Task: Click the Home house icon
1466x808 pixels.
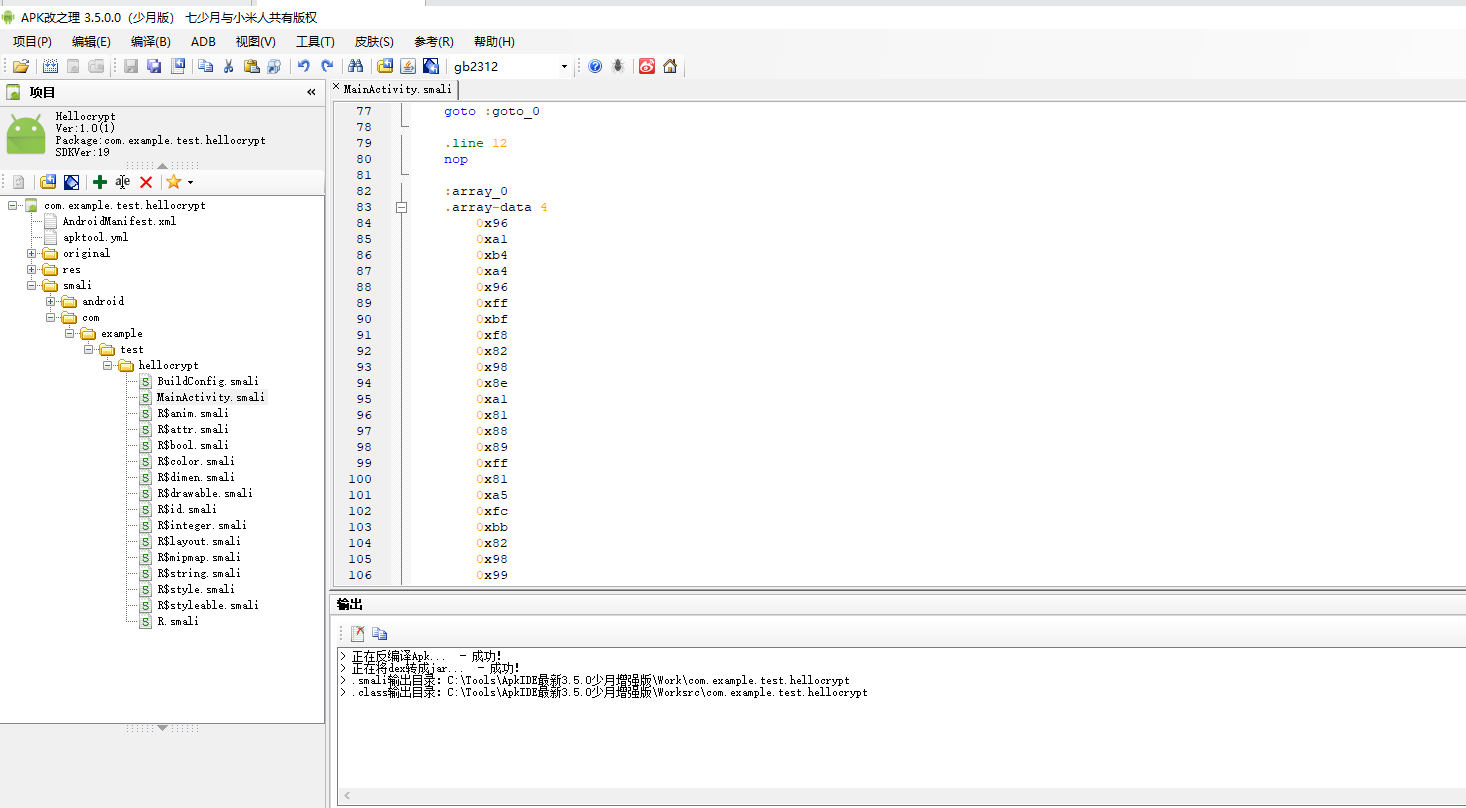Action: pyautogui.click(x=670, y=66)
